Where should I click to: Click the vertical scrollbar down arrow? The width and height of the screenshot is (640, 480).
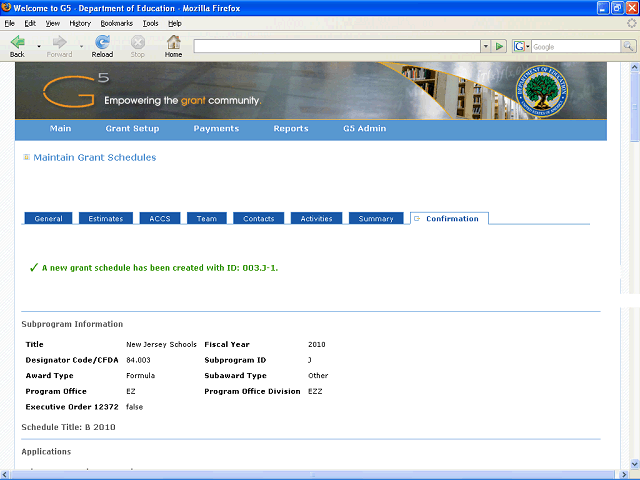click(x=635, y=464)
